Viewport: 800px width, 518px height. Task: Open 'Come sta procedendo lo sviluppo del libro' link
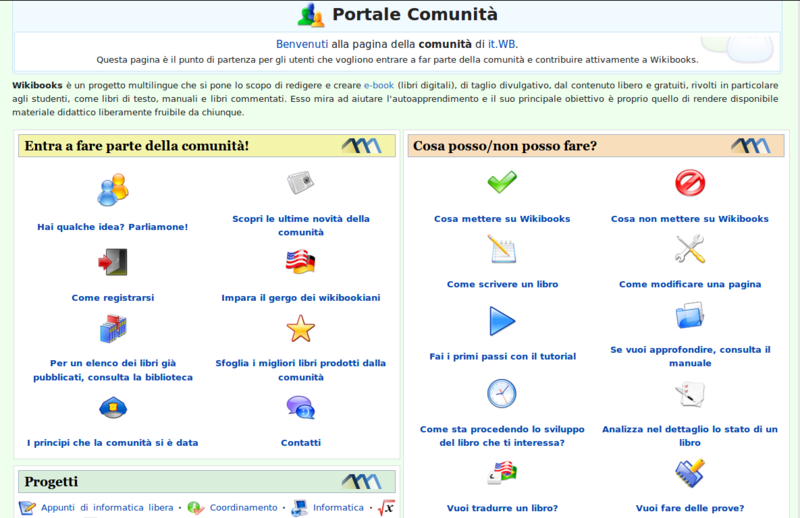pyautogui.click(x=502, y=436)
